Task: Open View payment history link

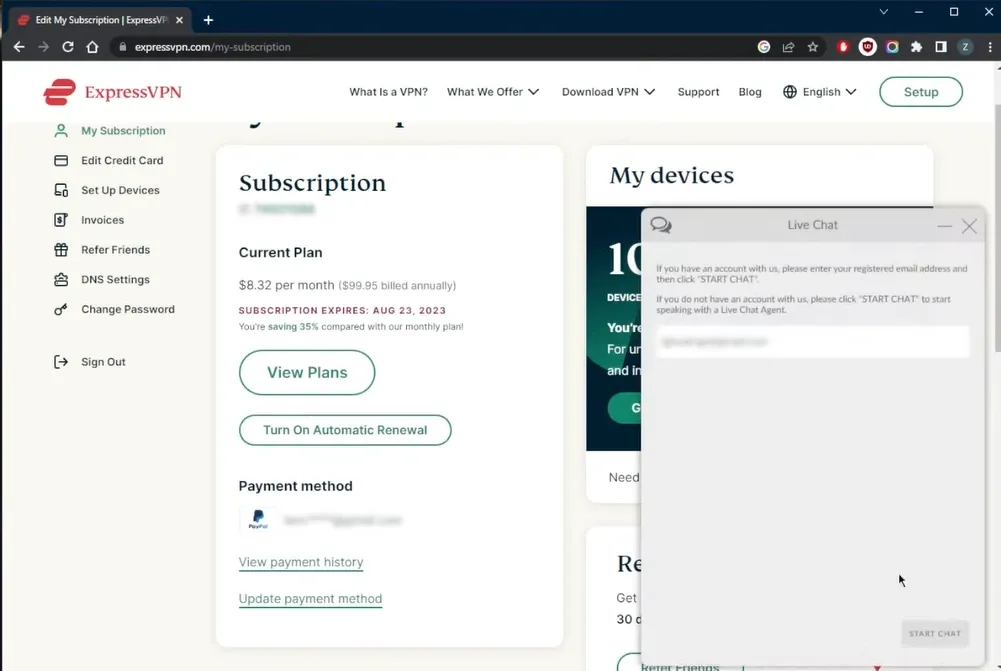Action: [x=301, y=562]
